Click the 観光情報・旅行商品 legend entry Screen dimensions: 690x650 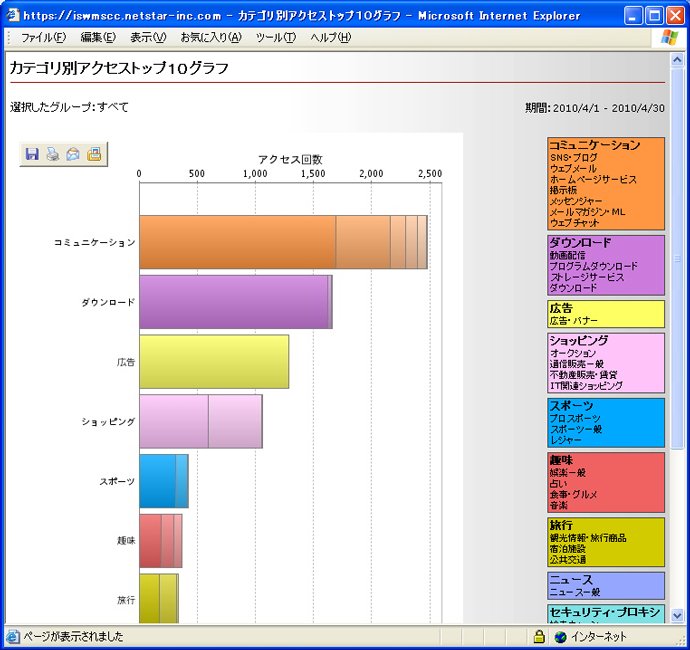[588, 538]
